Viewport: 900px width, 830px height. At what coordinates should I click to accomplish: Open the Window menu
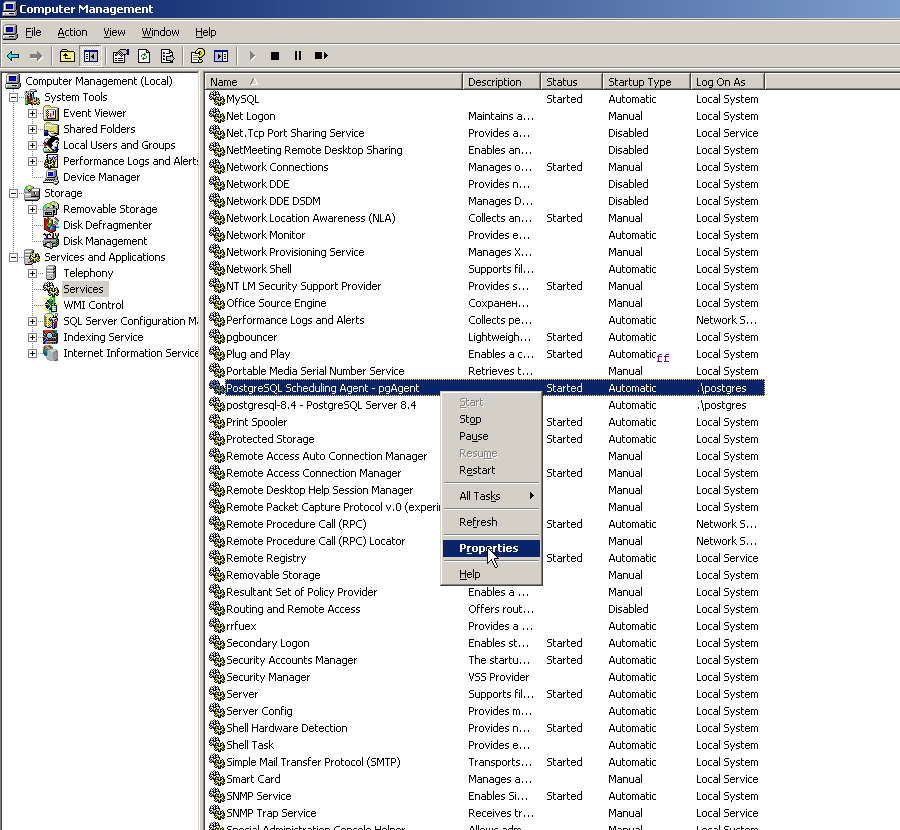160,32
